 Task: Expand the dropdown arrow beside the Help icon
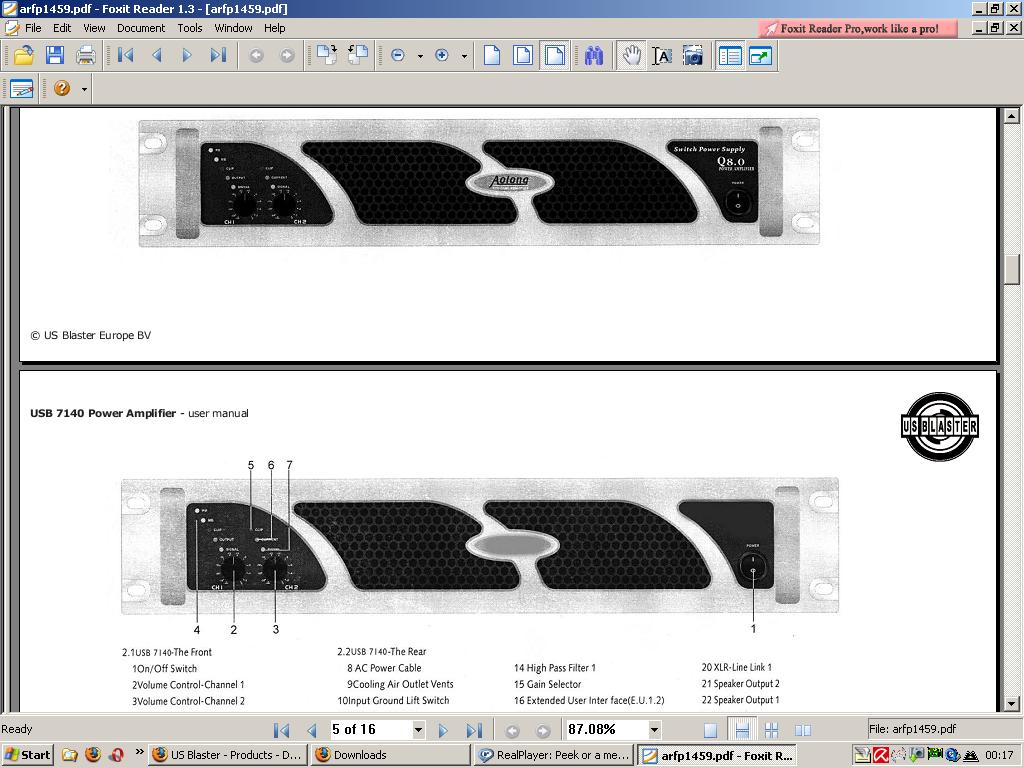(x=84, y=89)
